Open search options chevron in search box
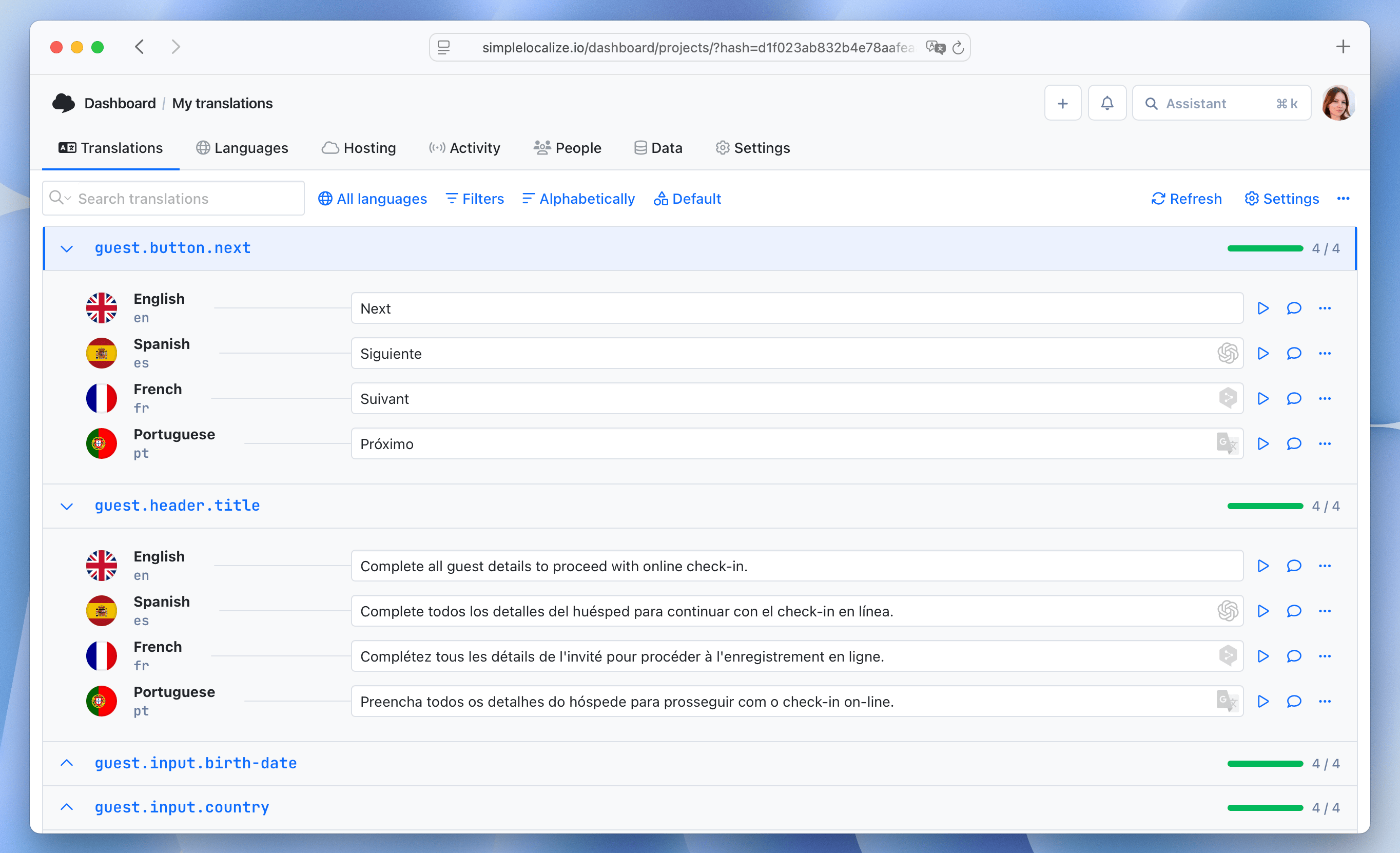 [x=68, y=198]
